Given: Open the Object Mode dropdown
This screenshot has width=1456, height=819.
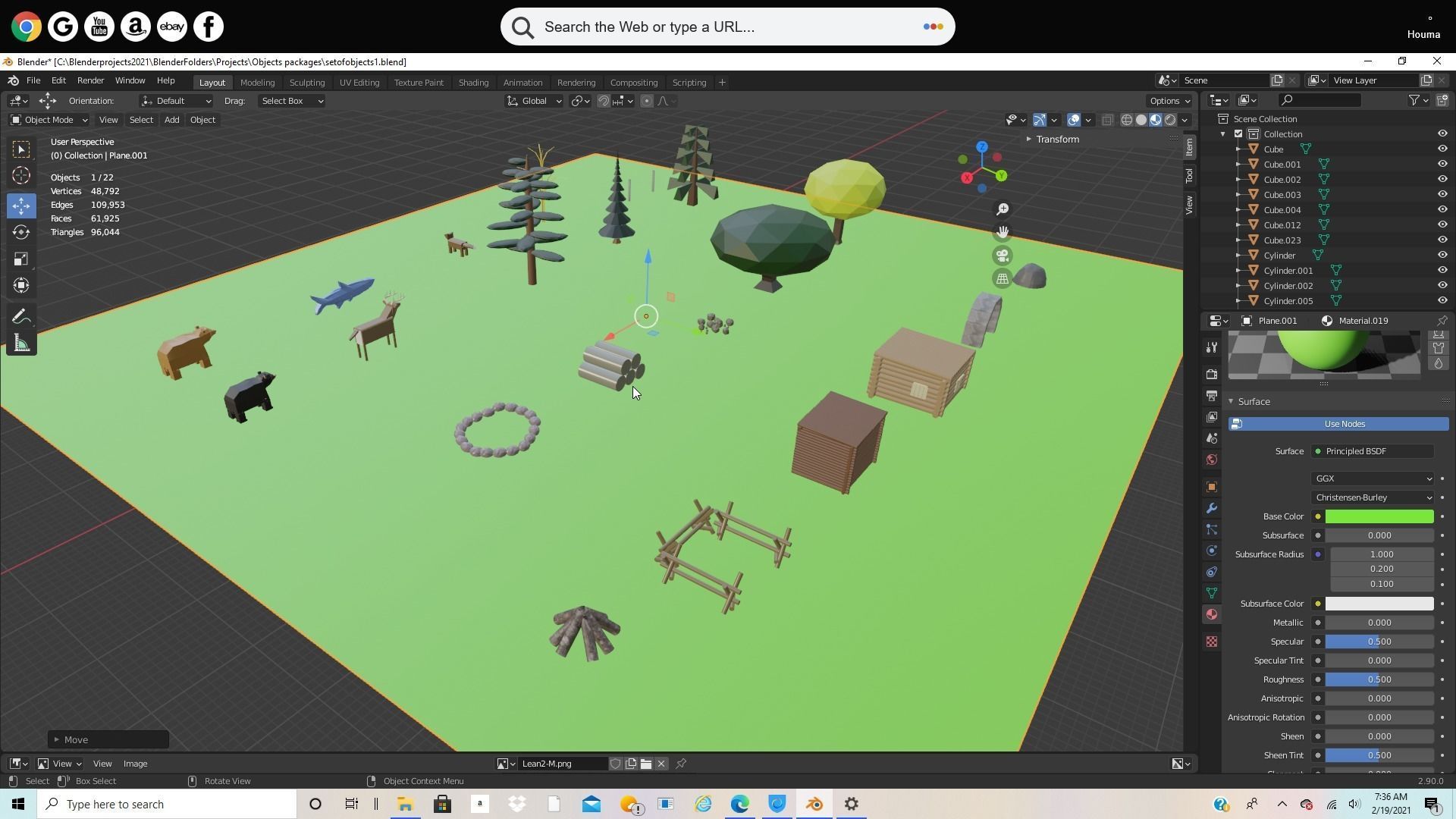Looking at the screenshot, I should pyautogui.click(x=48, y=119).
